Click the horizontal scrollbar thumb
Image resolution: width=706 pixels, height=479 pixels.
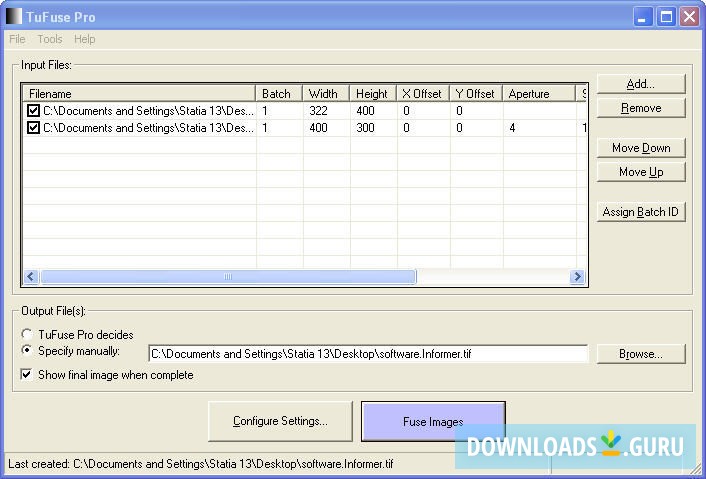tap(228, 276)
